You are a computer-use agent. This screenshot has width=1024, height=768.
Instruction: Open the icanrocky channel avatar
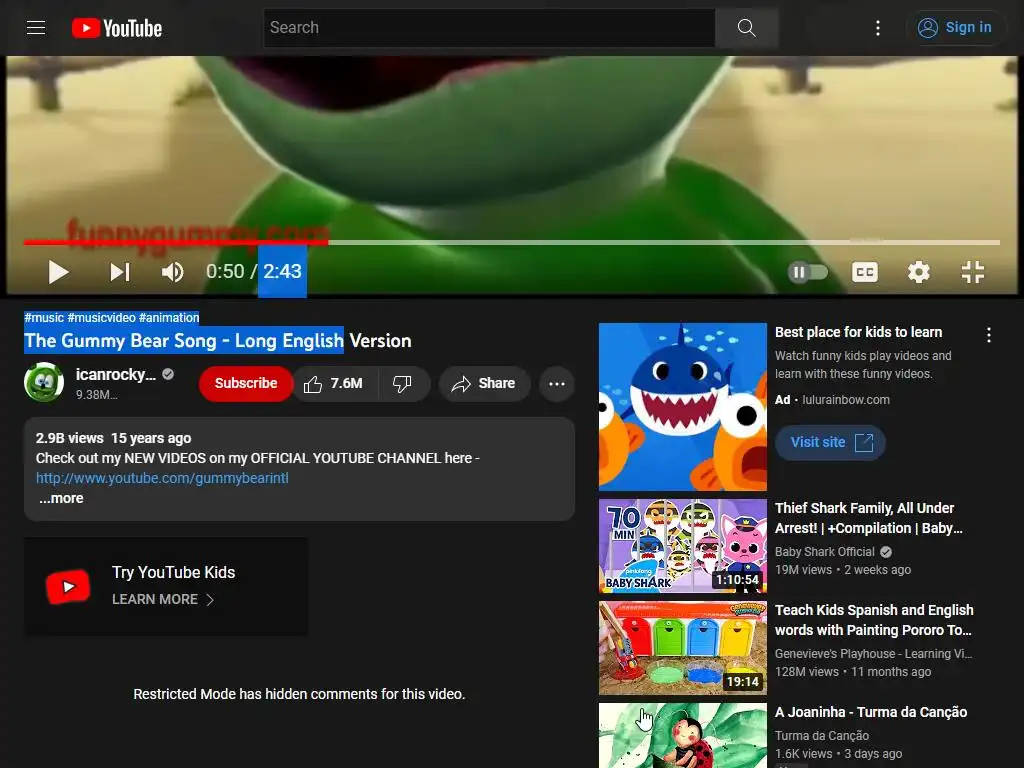click(44, 382)
